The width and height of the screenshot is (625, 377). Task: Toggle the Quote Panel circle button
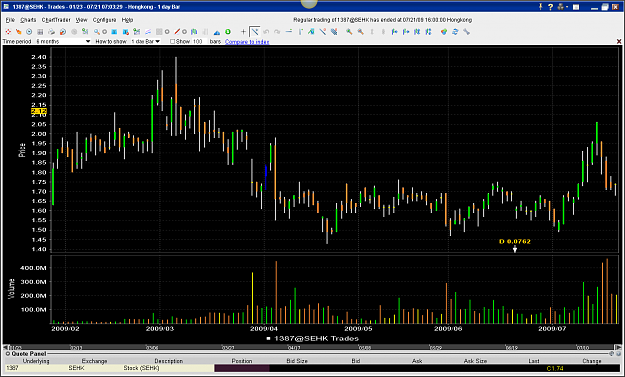(x=8, y=353)
